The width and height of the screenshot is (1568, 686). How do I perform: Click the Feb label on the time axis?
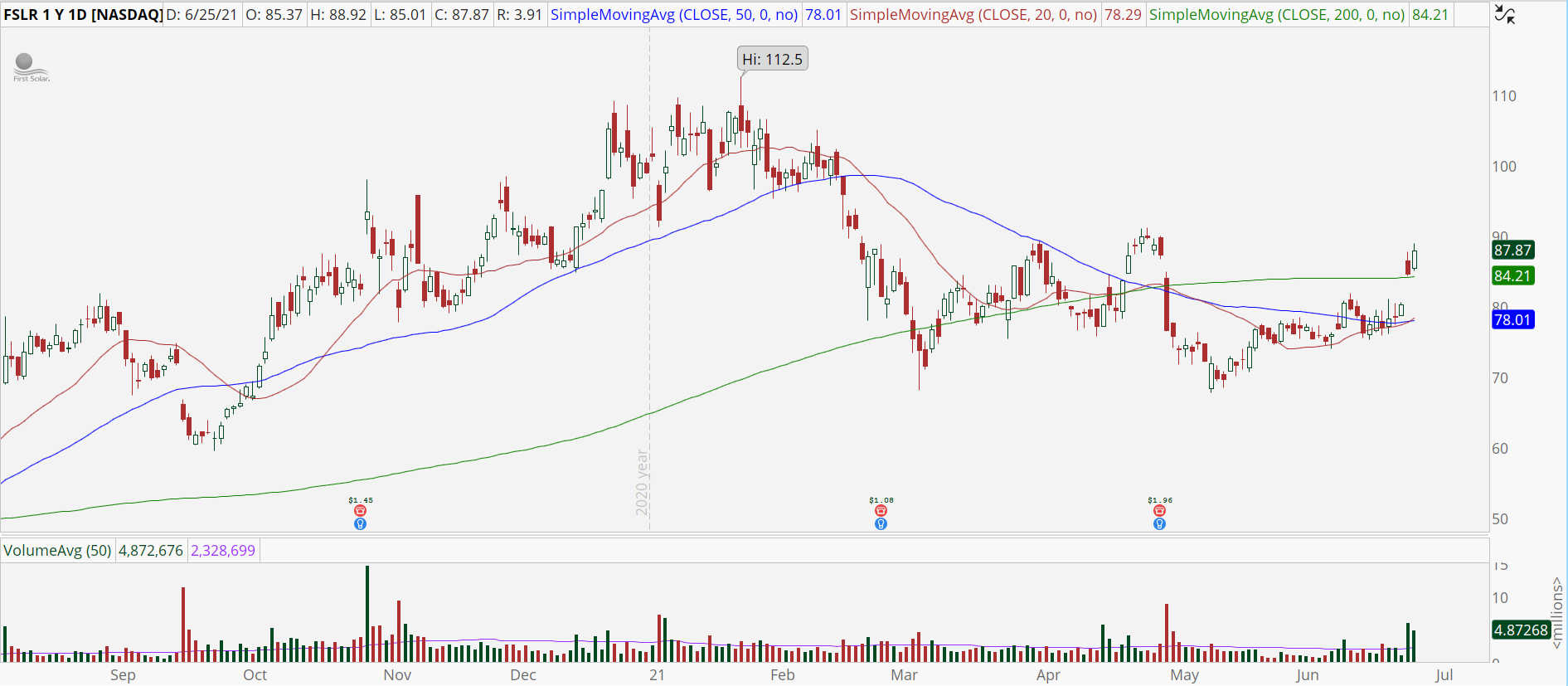(x=783, y=675)
